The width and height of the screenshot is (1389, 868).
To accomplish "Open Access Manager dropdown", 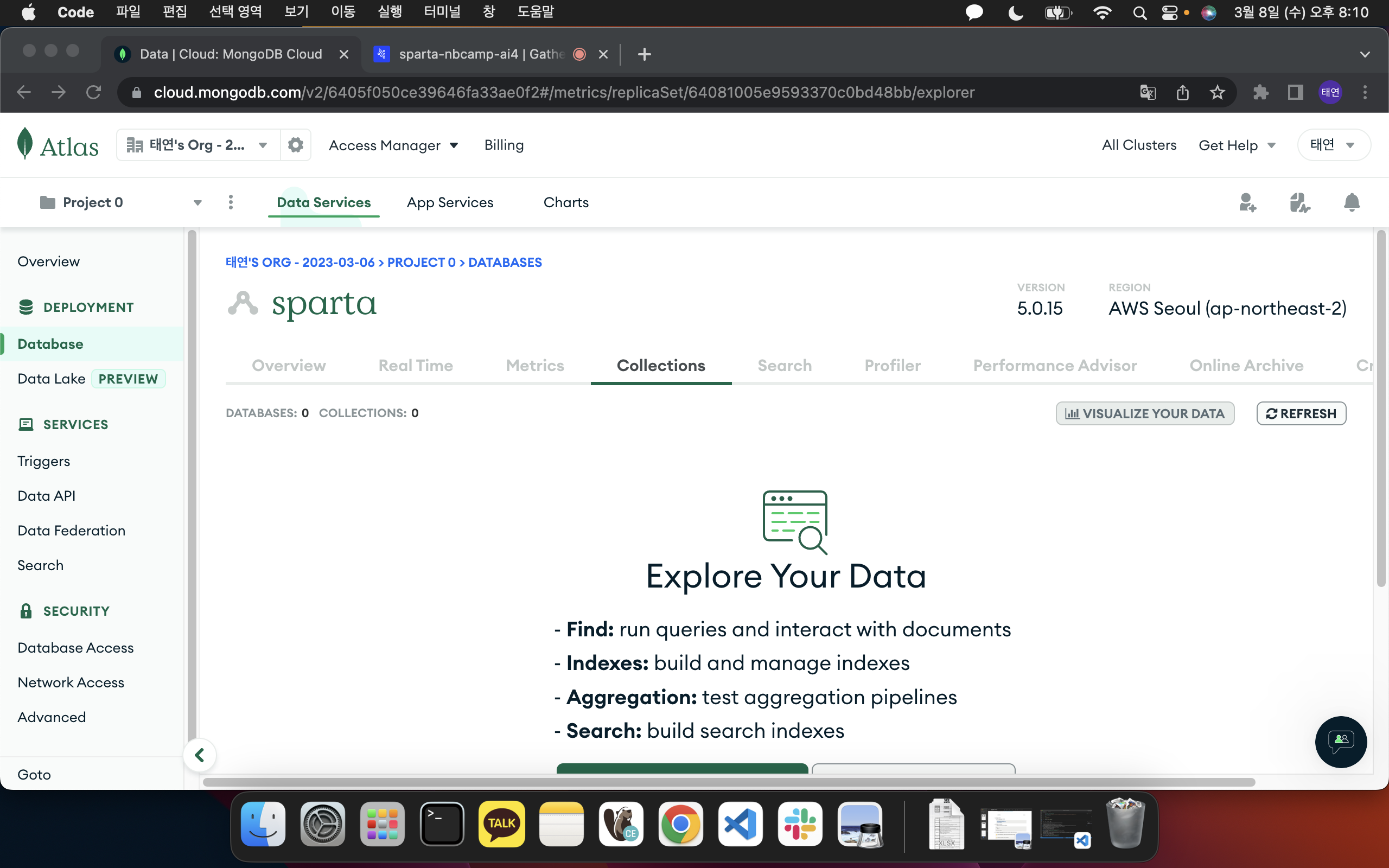I will click(x=393, y=145).
